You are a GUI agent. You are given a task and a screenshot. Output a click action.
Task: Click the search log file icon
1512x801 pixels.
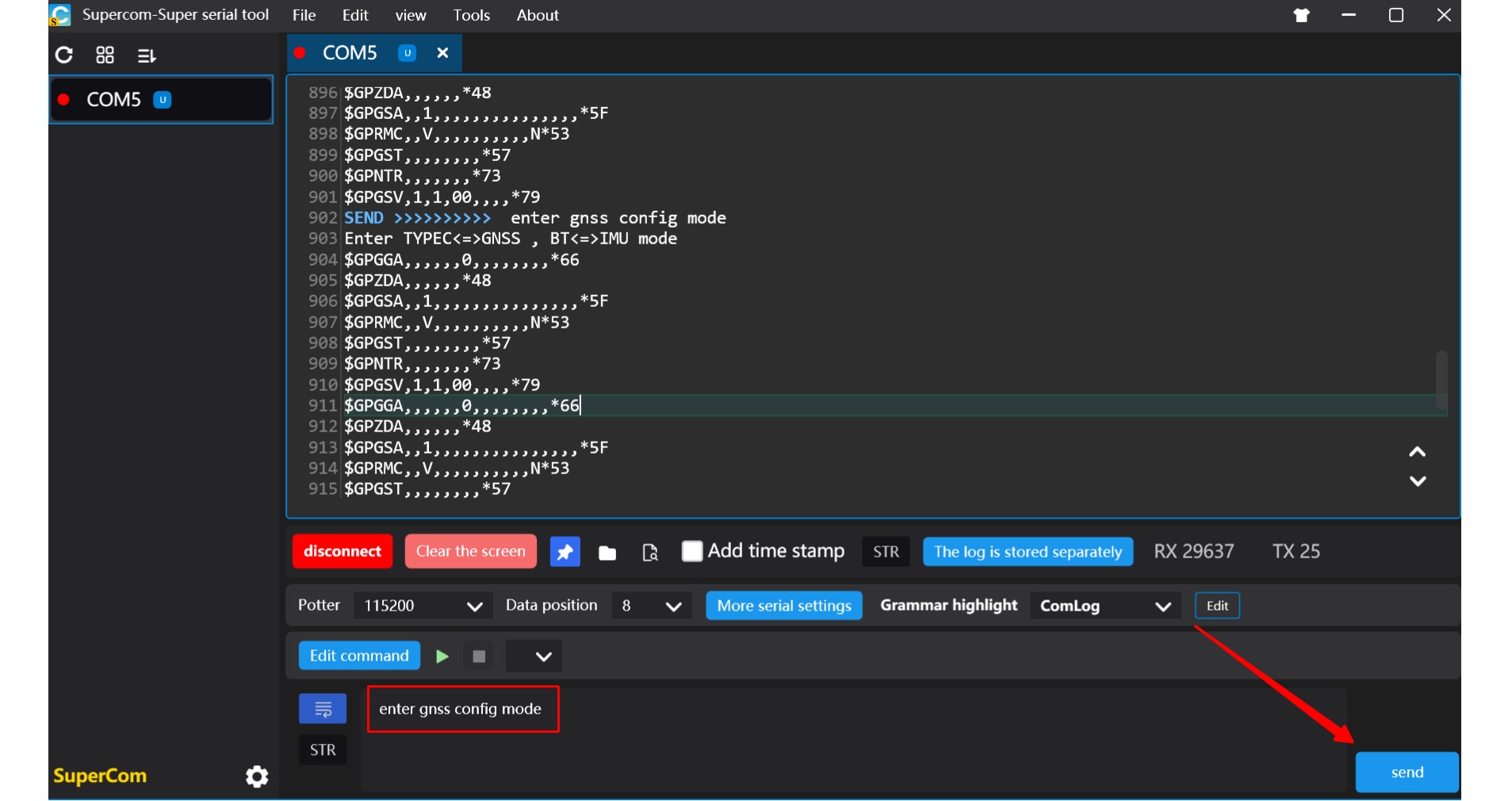click(x=650, y=553)
